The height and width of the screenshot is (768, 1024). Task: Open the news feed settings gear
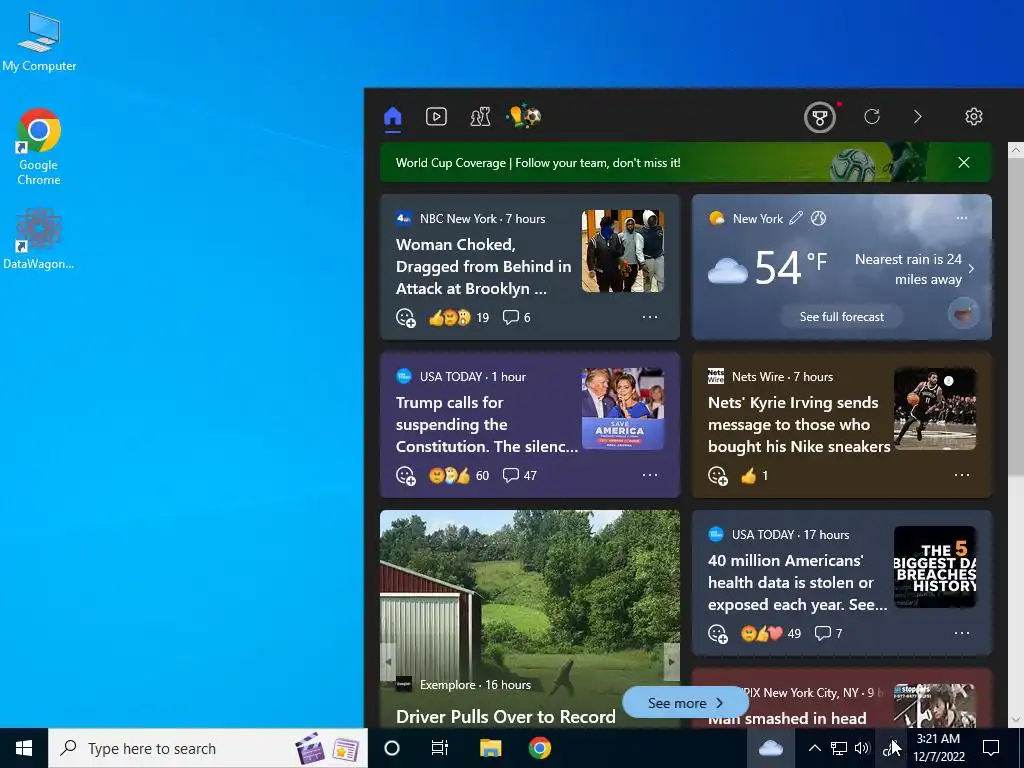974,117
